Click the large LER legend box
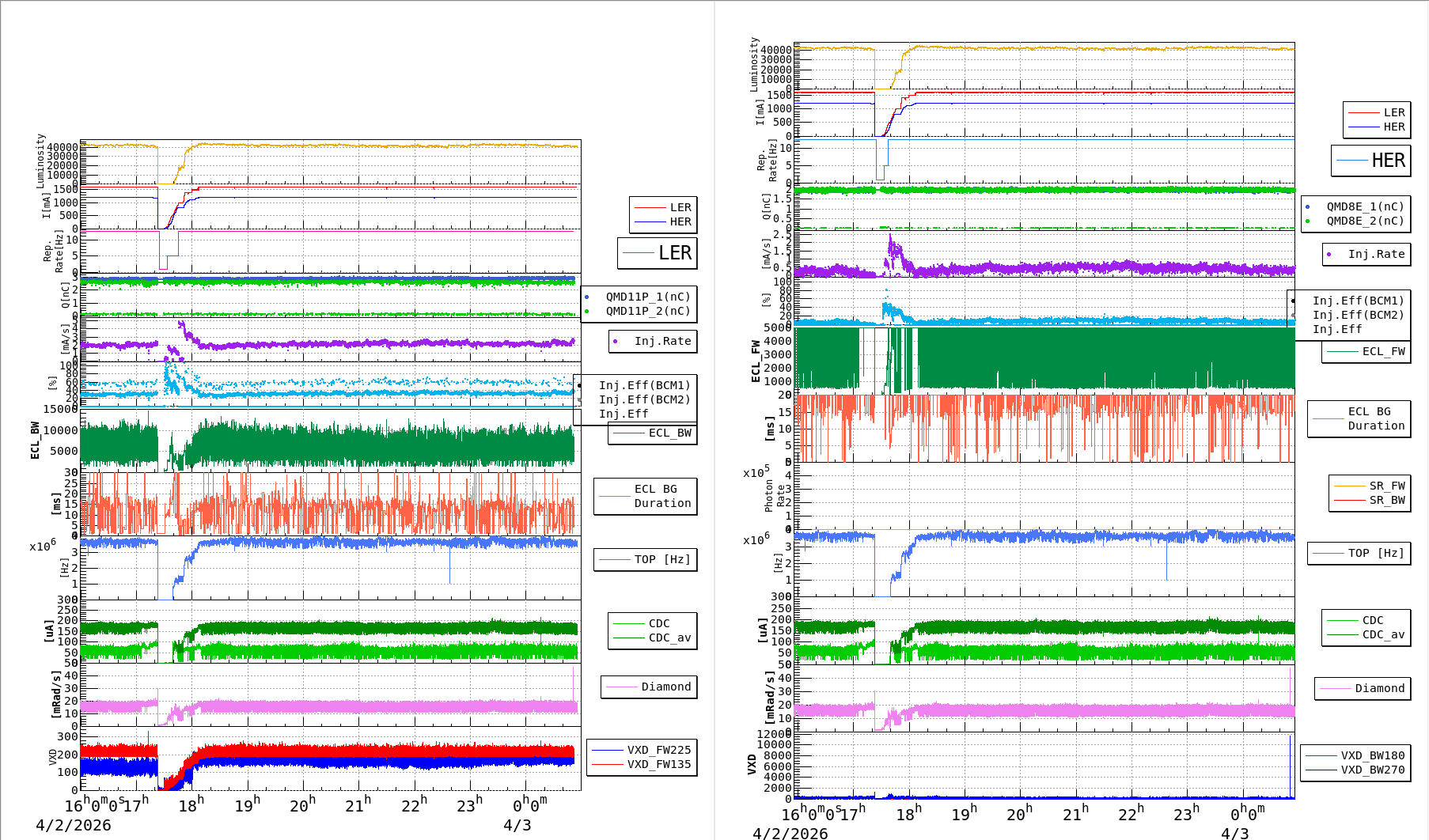 pyautogui.click(x=657, y=253)
